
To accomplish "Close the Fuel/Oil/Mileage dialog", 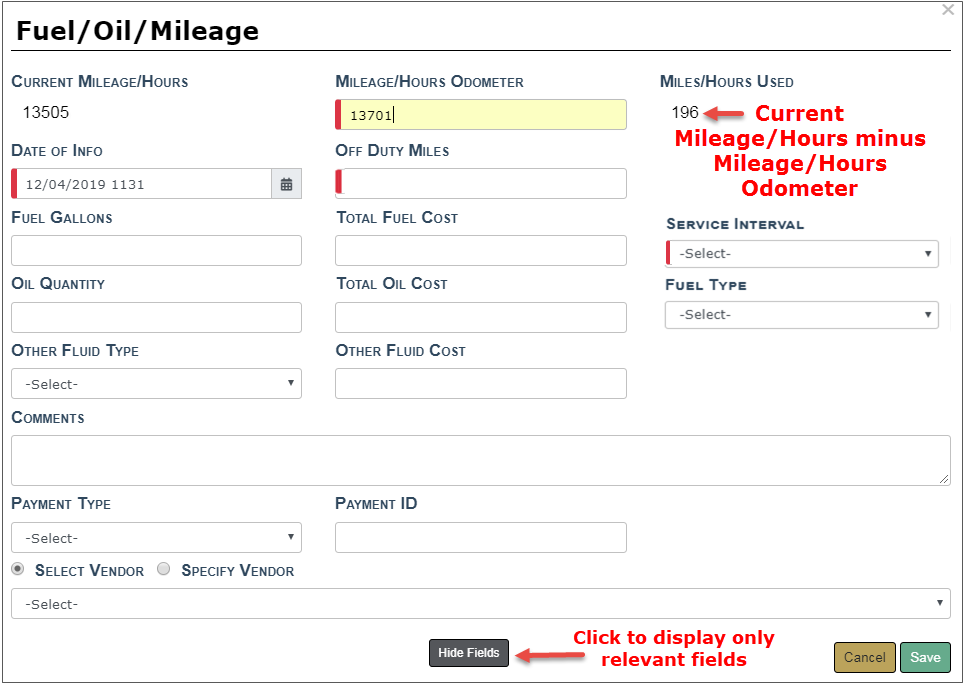I will tap(948, 10).
